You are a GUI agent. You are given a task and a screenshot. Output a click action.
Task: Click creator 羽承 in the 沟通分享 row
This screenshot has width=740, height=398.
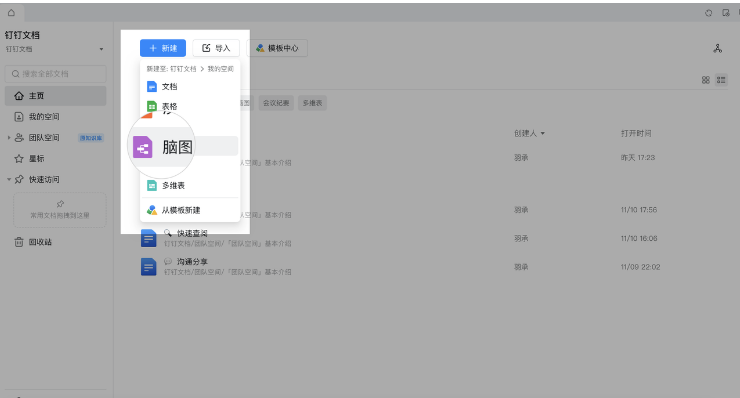[x=521, y=267]
